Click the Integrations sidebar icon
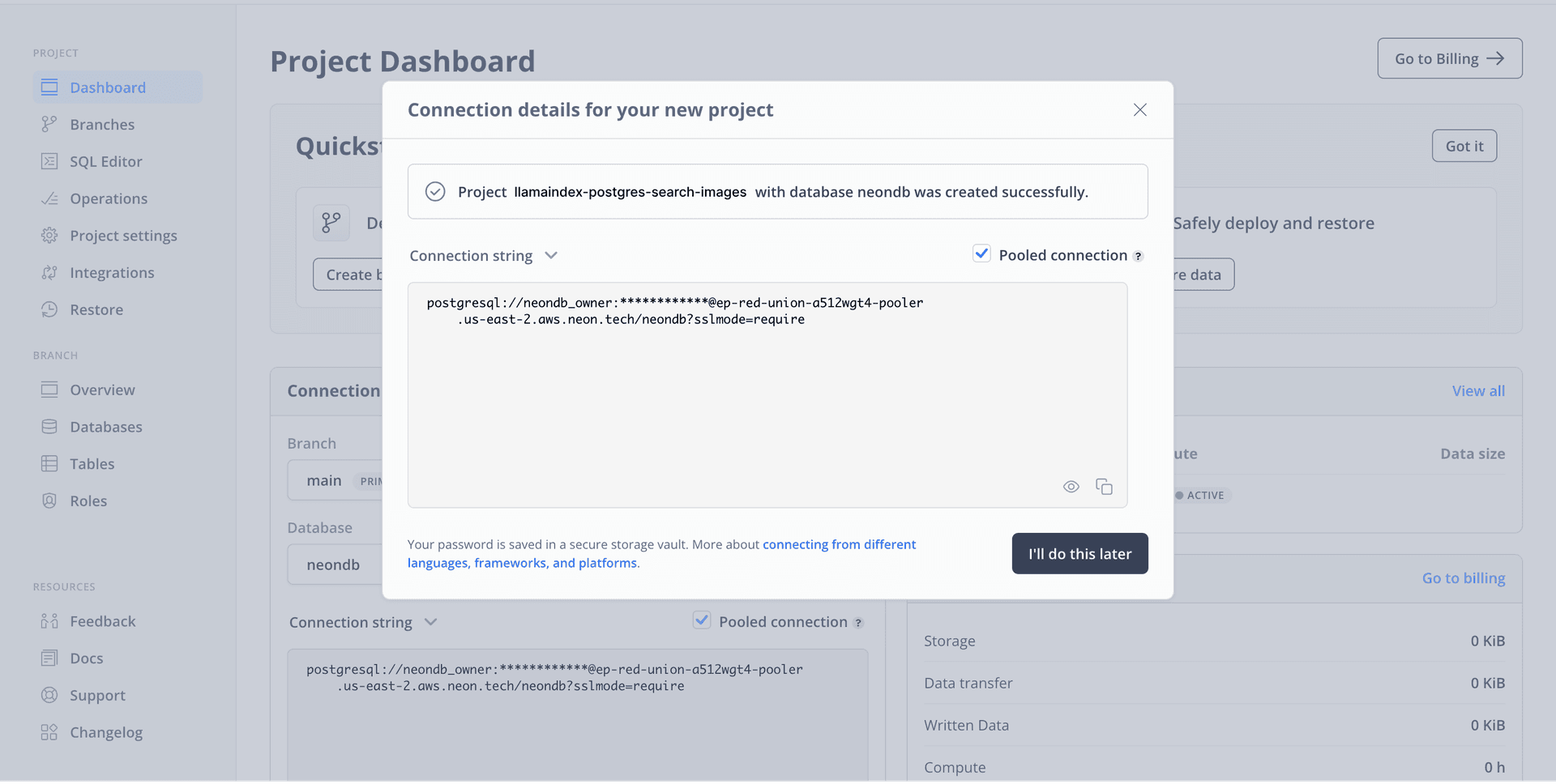Viewport: 1556px width, 784px height. (49, 273)
